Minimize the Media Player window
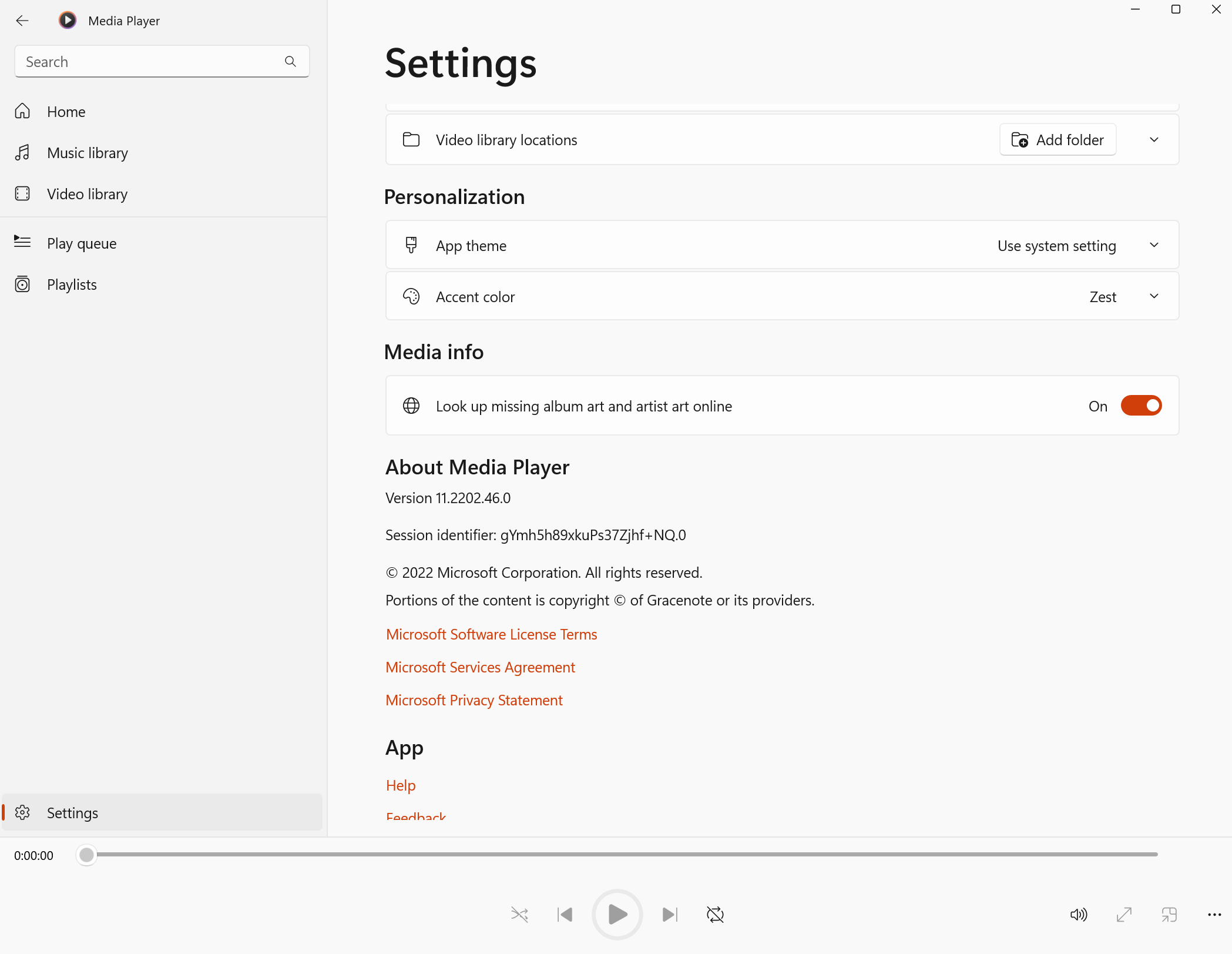1232x954 pixels. pyautogui.click(x=1135, y=9)
